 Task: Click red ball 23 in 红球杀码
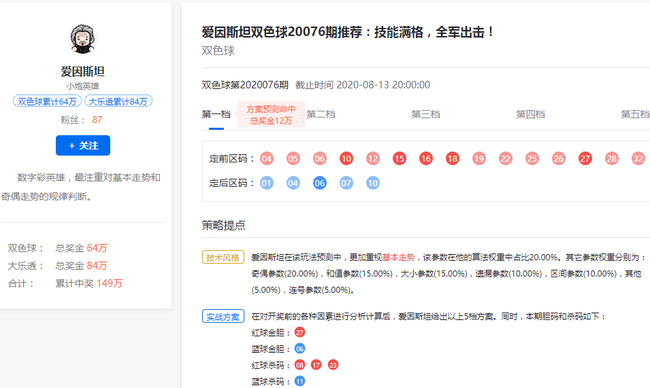tap(333, 365)
